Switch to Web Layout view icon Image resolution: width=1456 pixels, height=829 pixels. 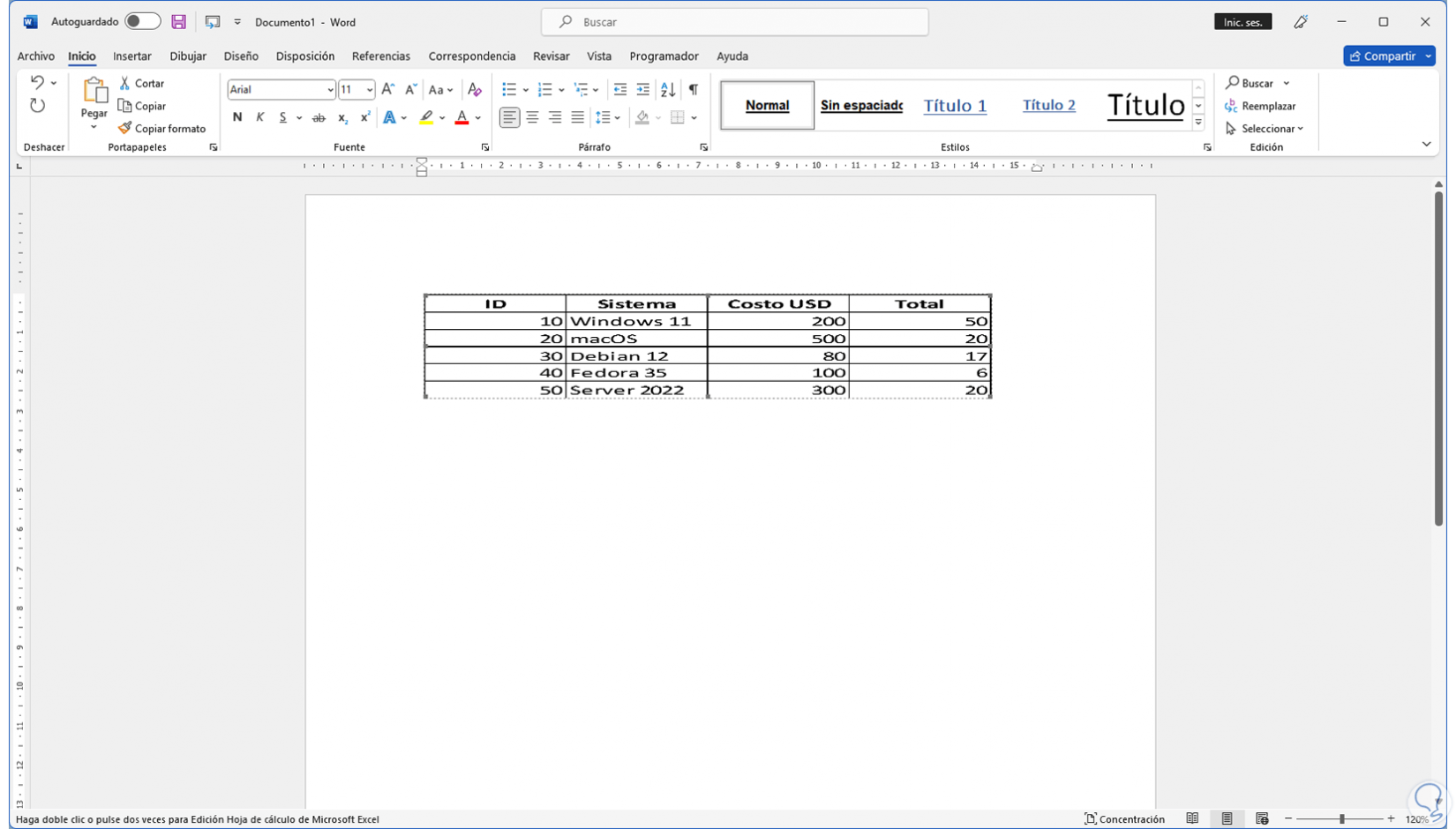click(1262, 818)
